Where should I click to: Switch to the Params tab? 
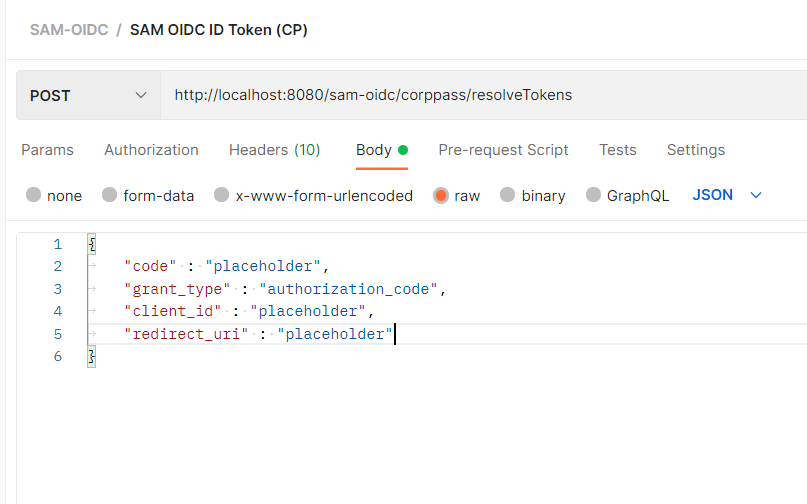click(47, 150)
